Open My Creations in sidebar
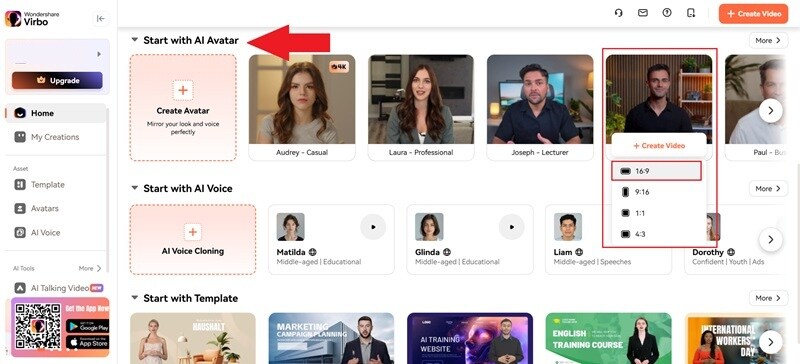This screenshot has height=364, width=800. coord(56,137)
